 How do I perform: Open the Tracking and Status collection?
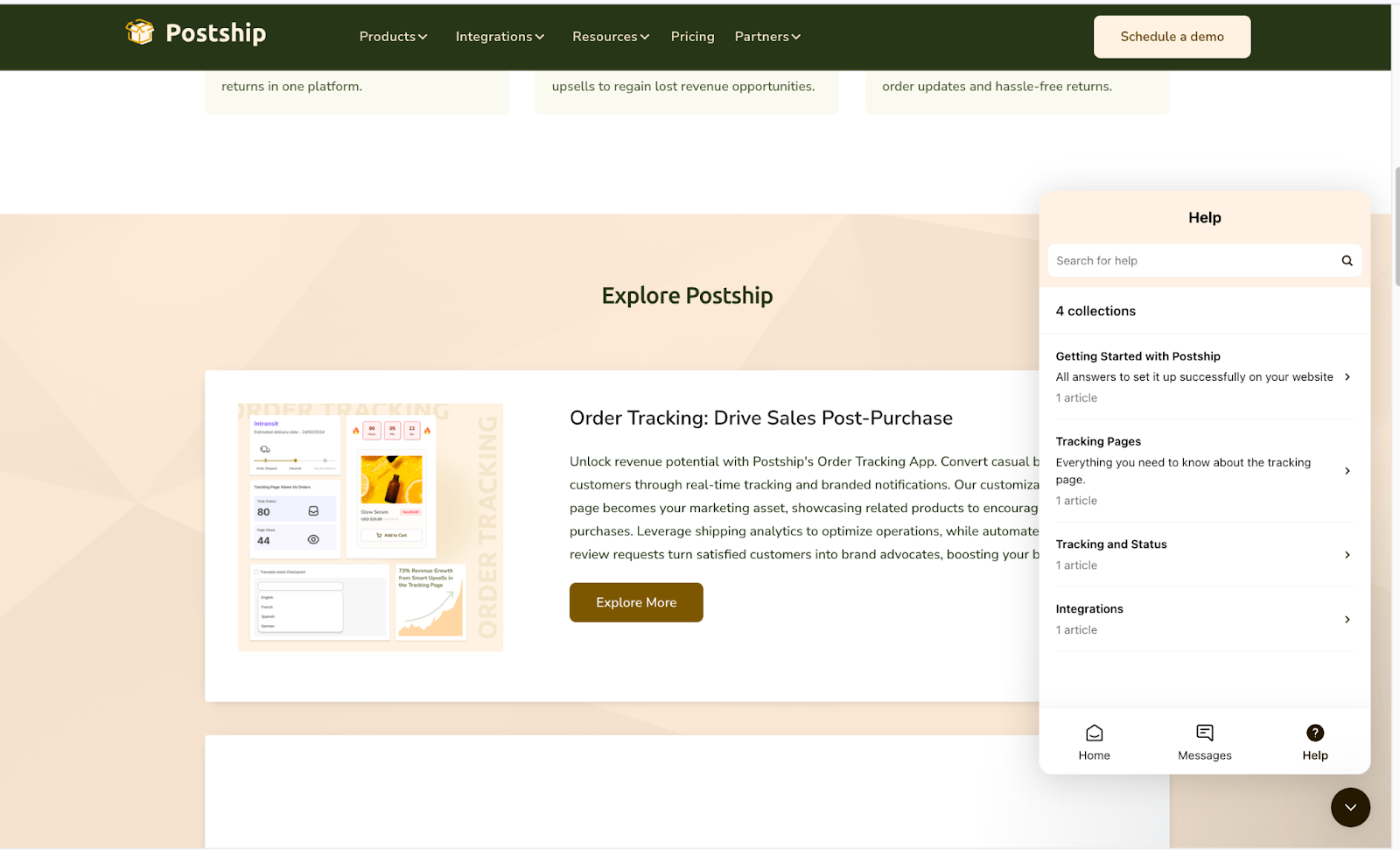pyautogui.click(x=1204, y=555)
